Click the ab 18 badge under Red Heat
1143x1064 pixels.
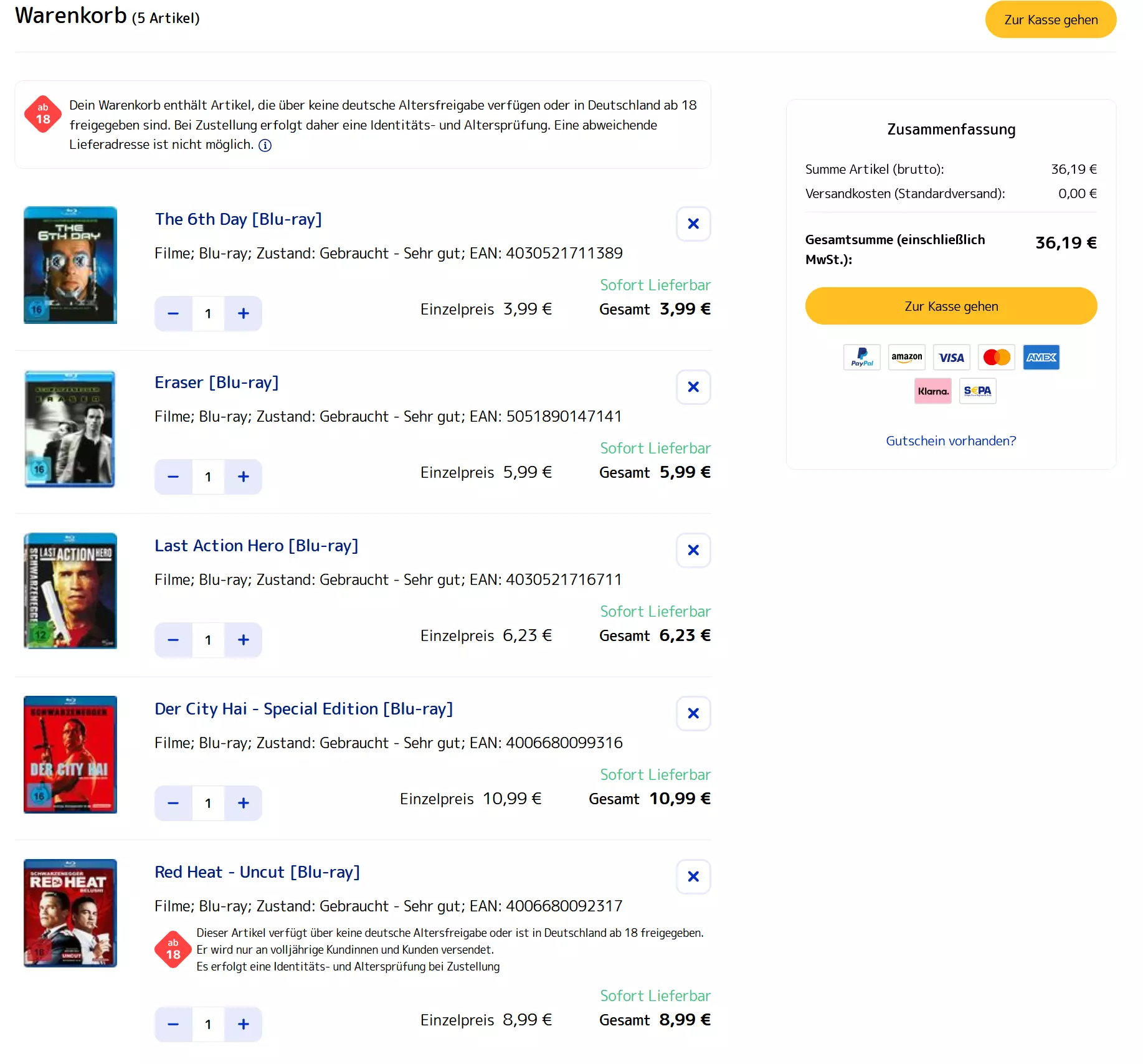pyautogui.click(x=173, y=949)
